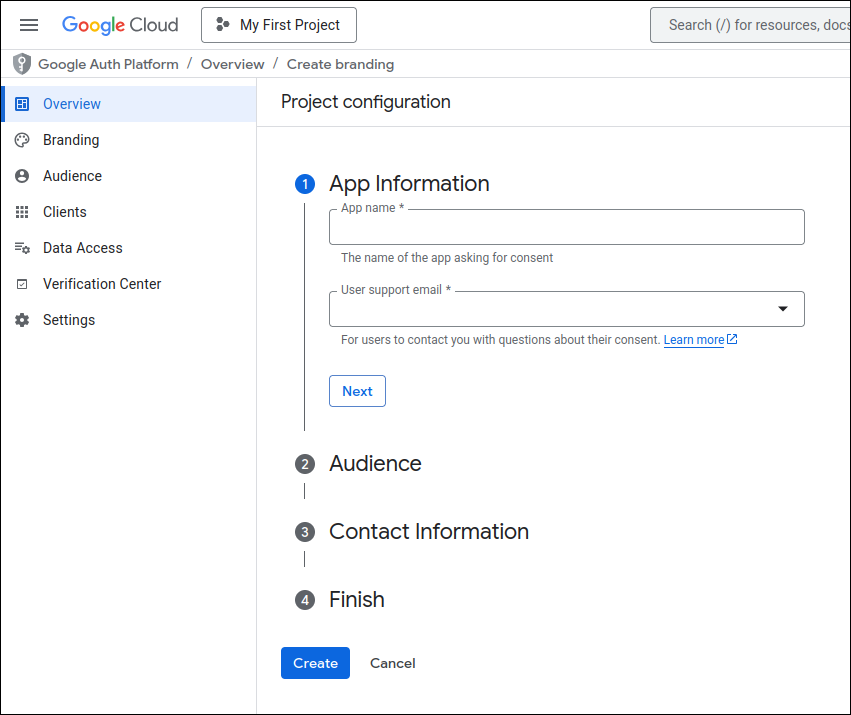851x715 pixels.
Task: Click inside the App name field
Action: coord(566,227)
